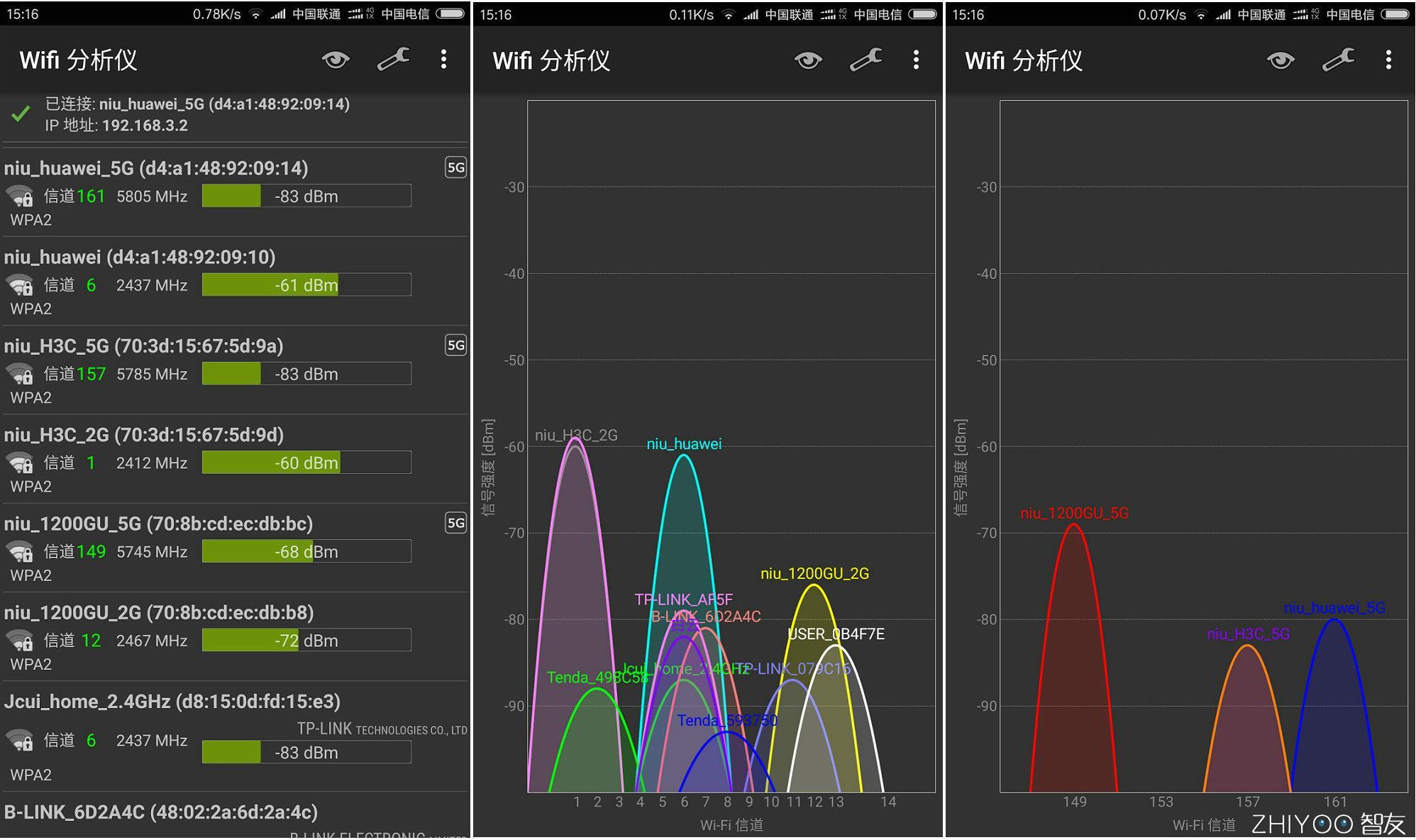Tap the eye view icon in middle panel
The width and height of the screenshot is (1416, 840).
(x=808, y=60)
